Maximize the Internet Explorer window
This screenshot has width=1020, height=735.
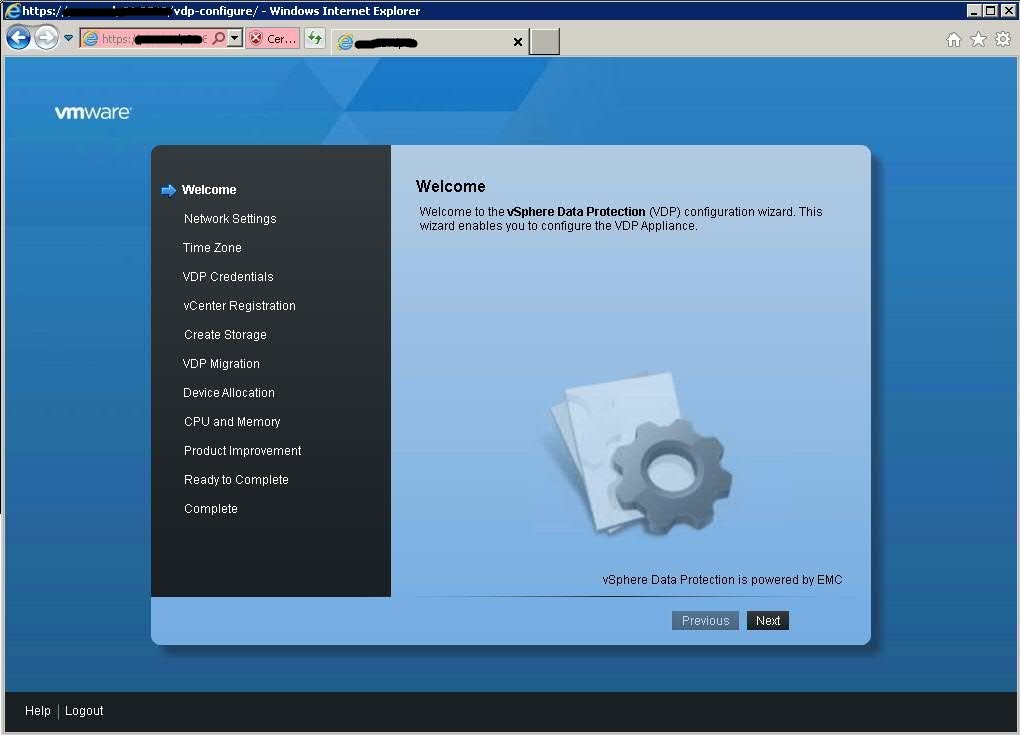(990, 10)
